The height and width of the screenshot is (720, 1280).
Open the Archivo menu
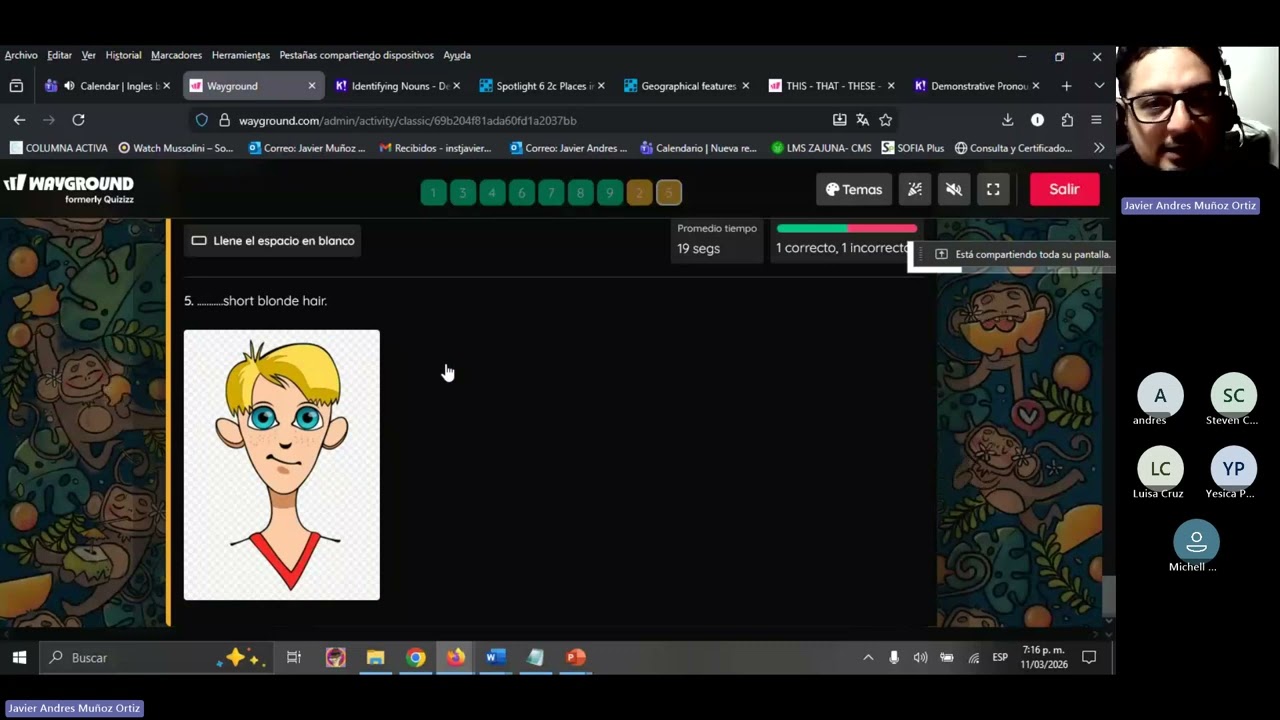21,55
